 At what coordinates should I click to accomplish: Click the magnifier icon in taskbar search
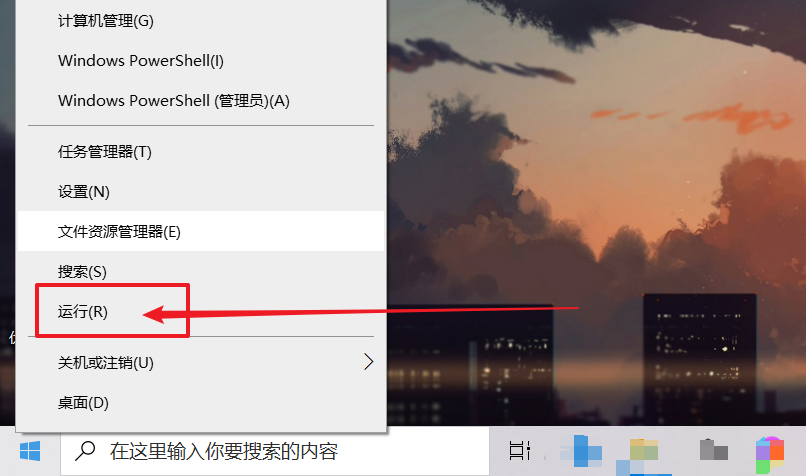pos(85,451)
